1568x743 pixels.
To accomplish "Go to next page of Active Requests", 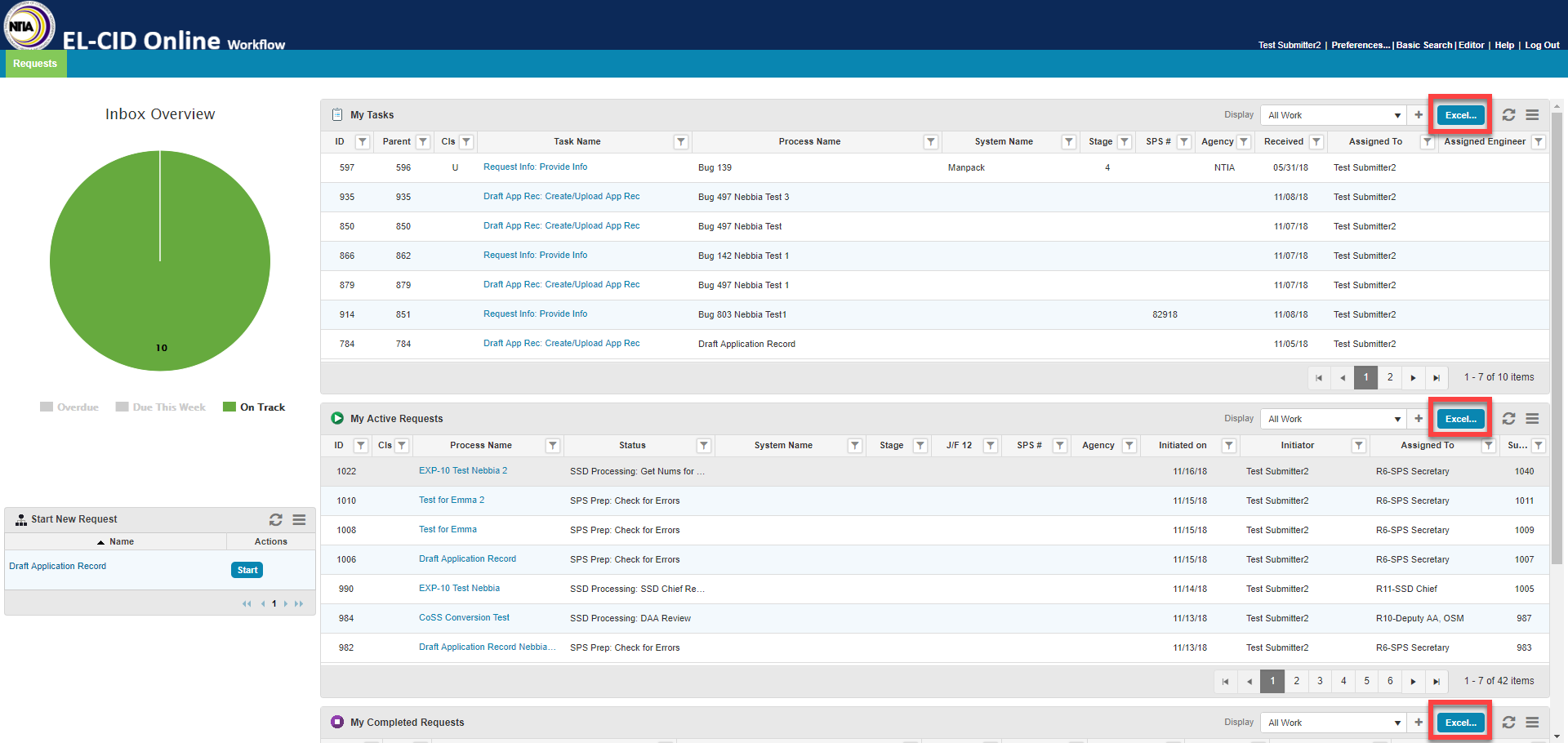I will 1414,682.
